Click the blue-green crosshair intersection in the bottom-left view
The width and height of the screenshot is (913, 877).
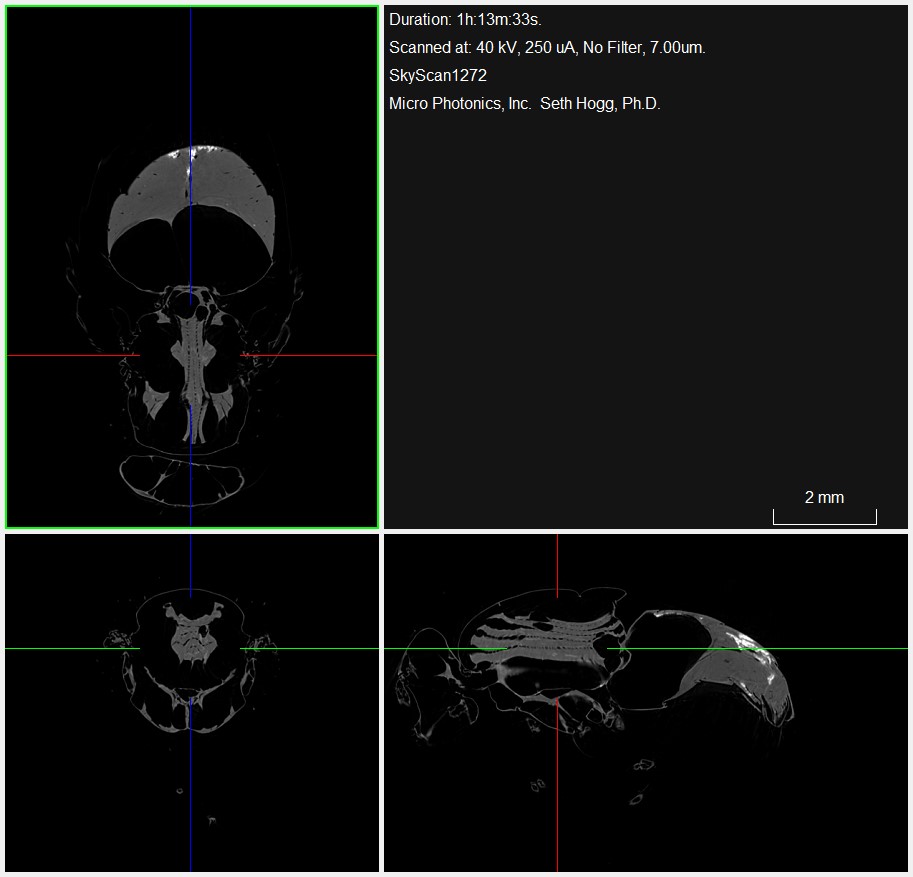coord(190,649)
